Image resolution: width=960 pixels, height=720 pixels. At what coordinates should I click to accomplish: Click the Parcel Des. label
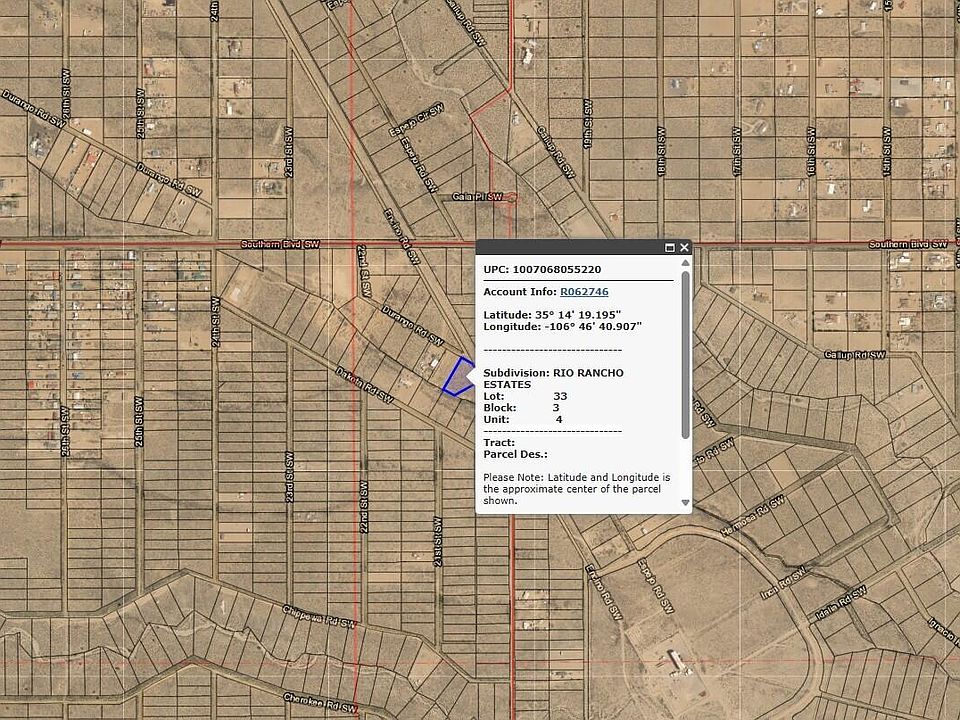[516, 454]
